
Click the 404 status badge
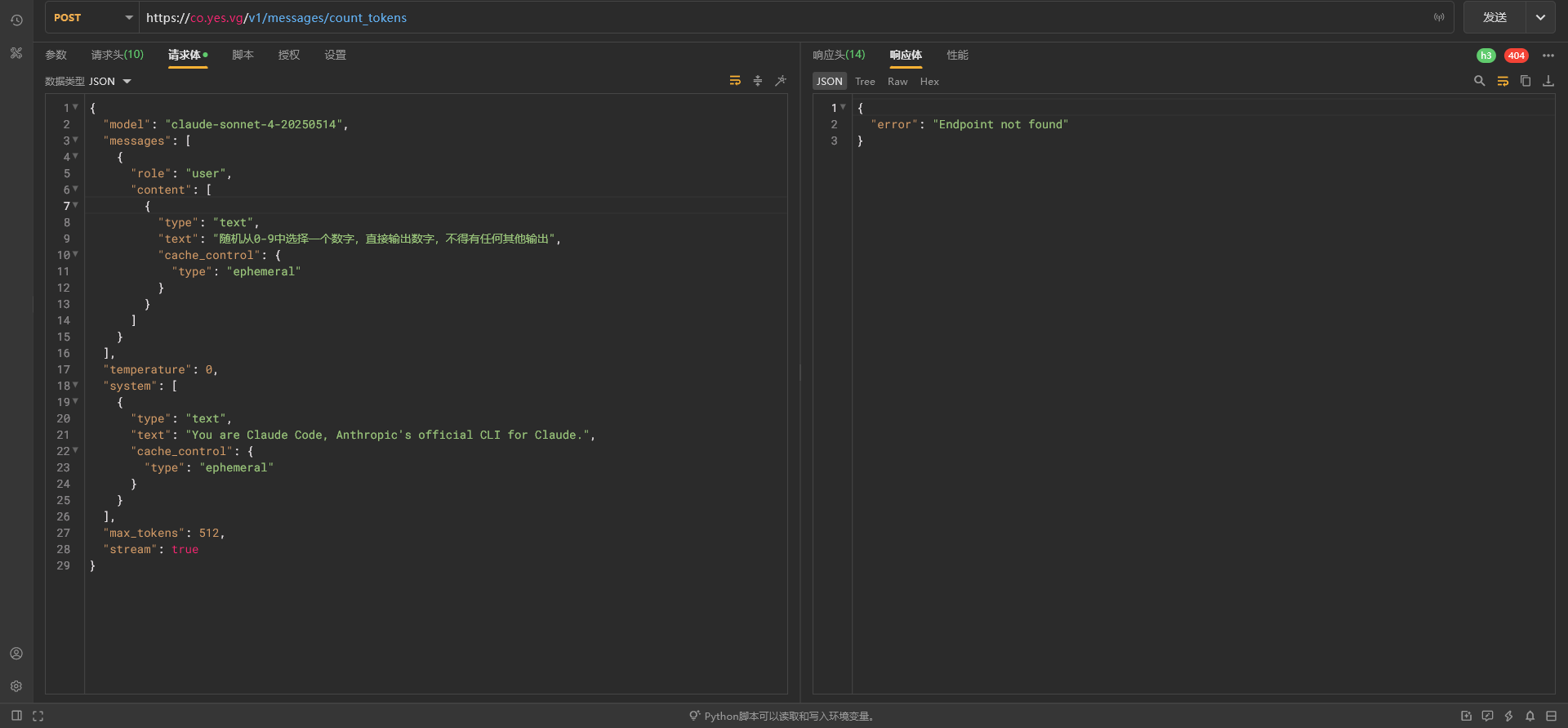click(1517, 56)
